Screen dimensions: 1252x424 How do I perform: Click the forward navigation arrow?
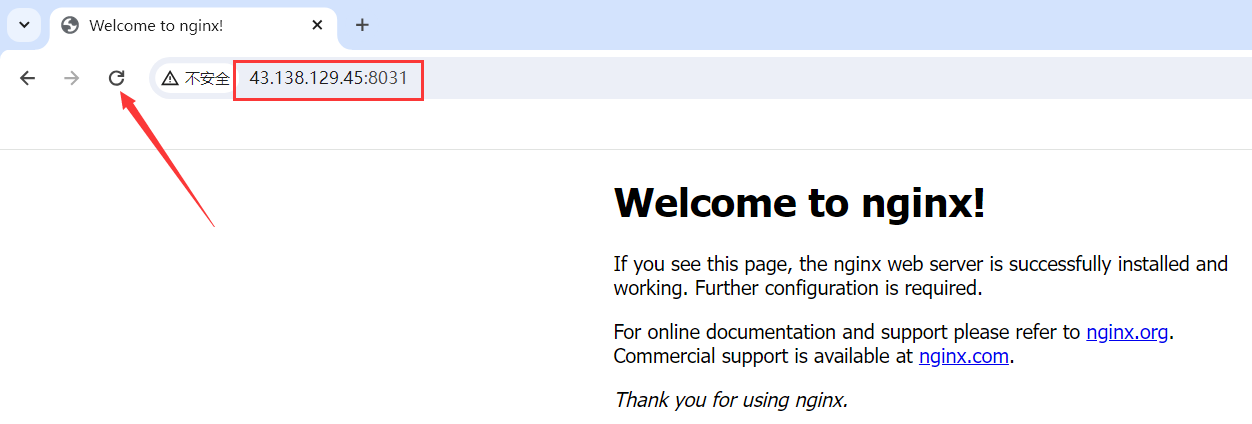[x=71, y=78]
